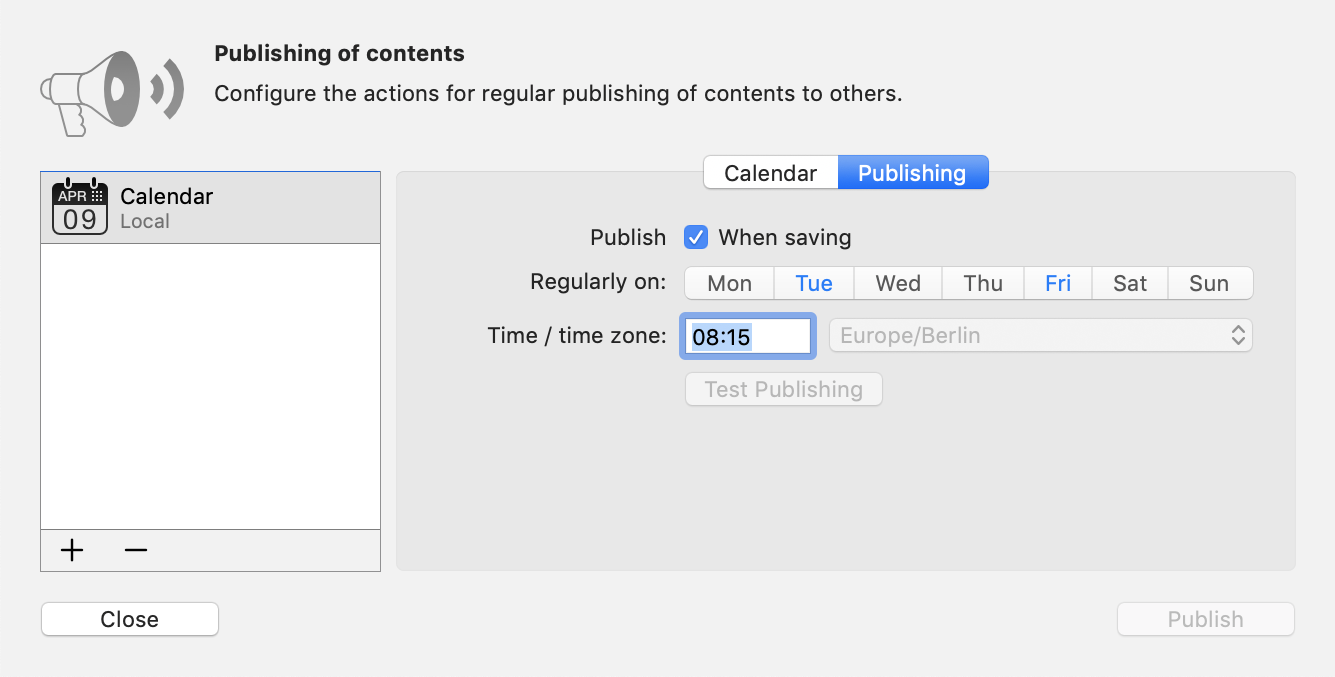This screenshot has width=1335, height=677.
Task: Switch to the Calendar tab
Action: (771, 172)
